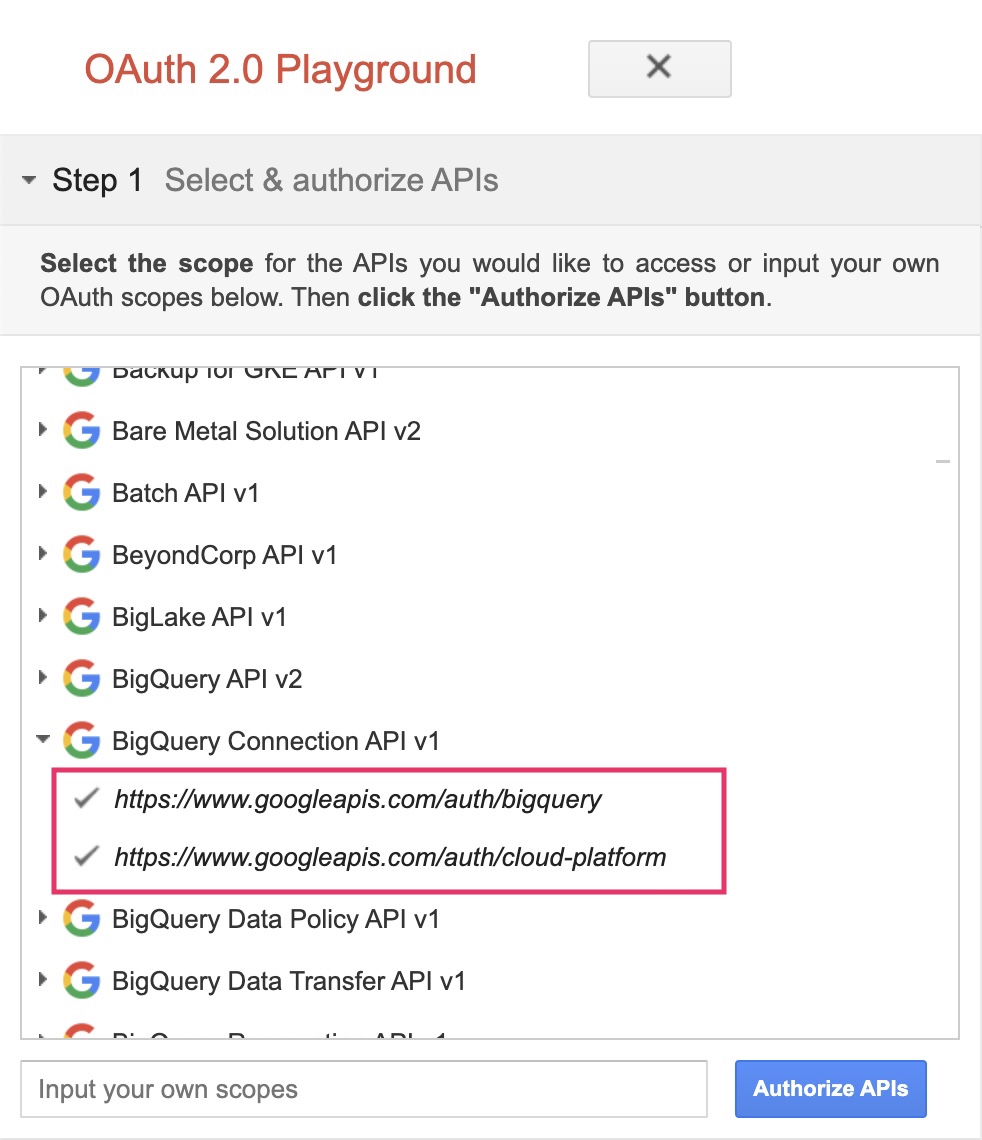
Task: Expand the Batch API v1 scopes
Action: point(42,492)
